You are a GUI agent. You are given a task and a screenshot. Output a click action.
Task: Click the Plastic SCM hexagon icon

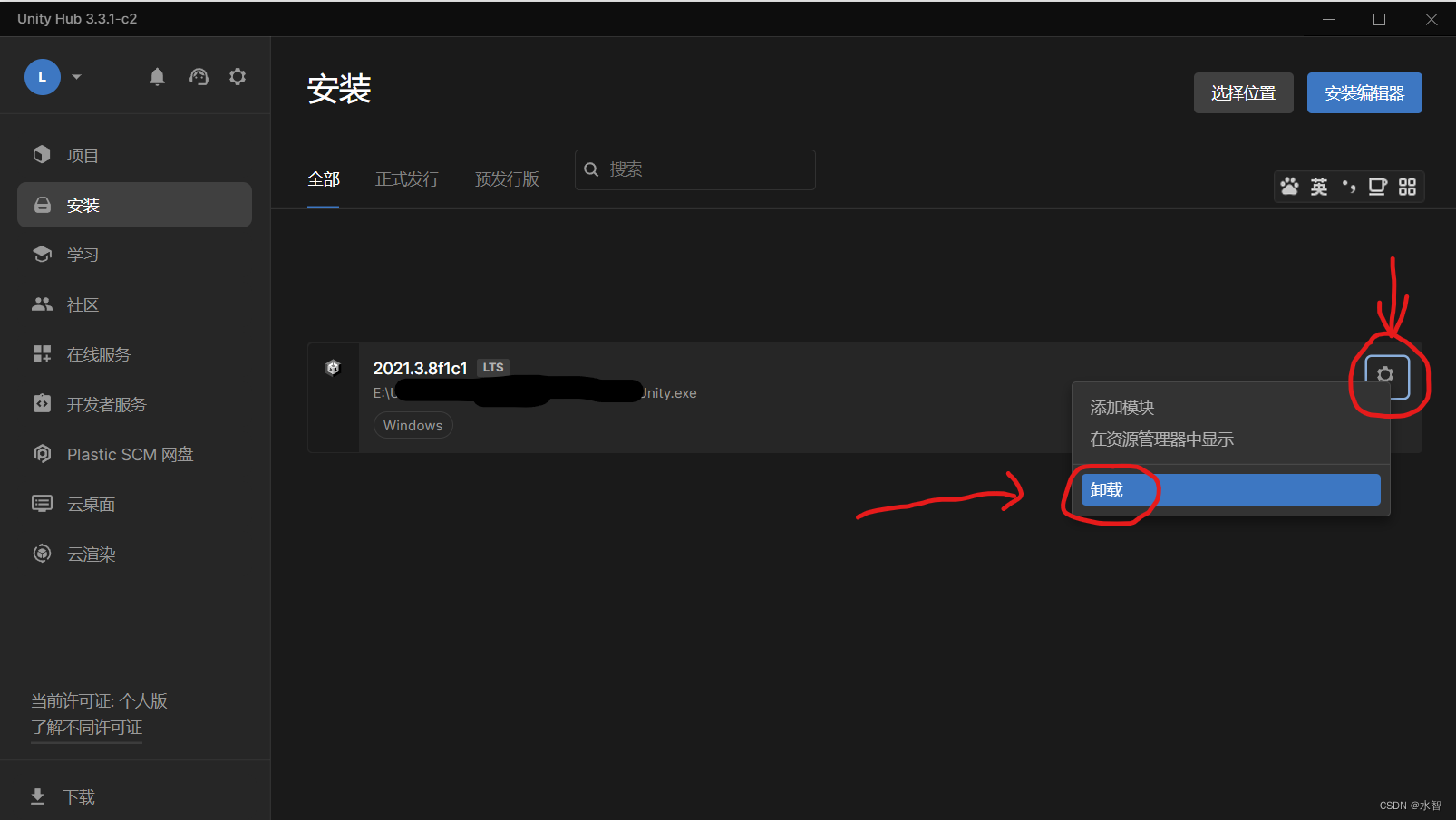pyautogui.click(x=42, y=453)
